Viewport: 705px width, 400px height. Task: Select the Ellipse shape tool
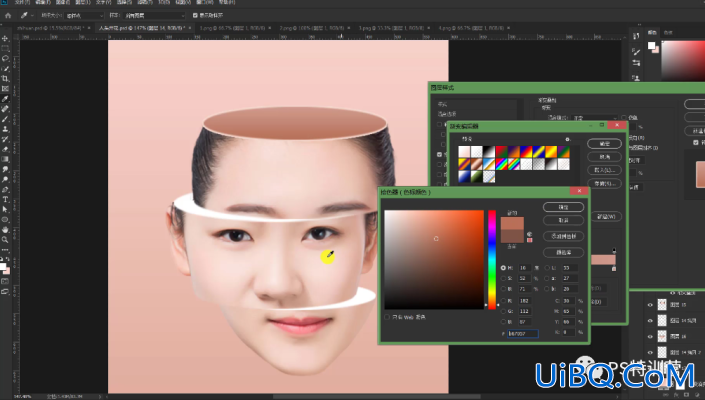[x=5, y=219]
